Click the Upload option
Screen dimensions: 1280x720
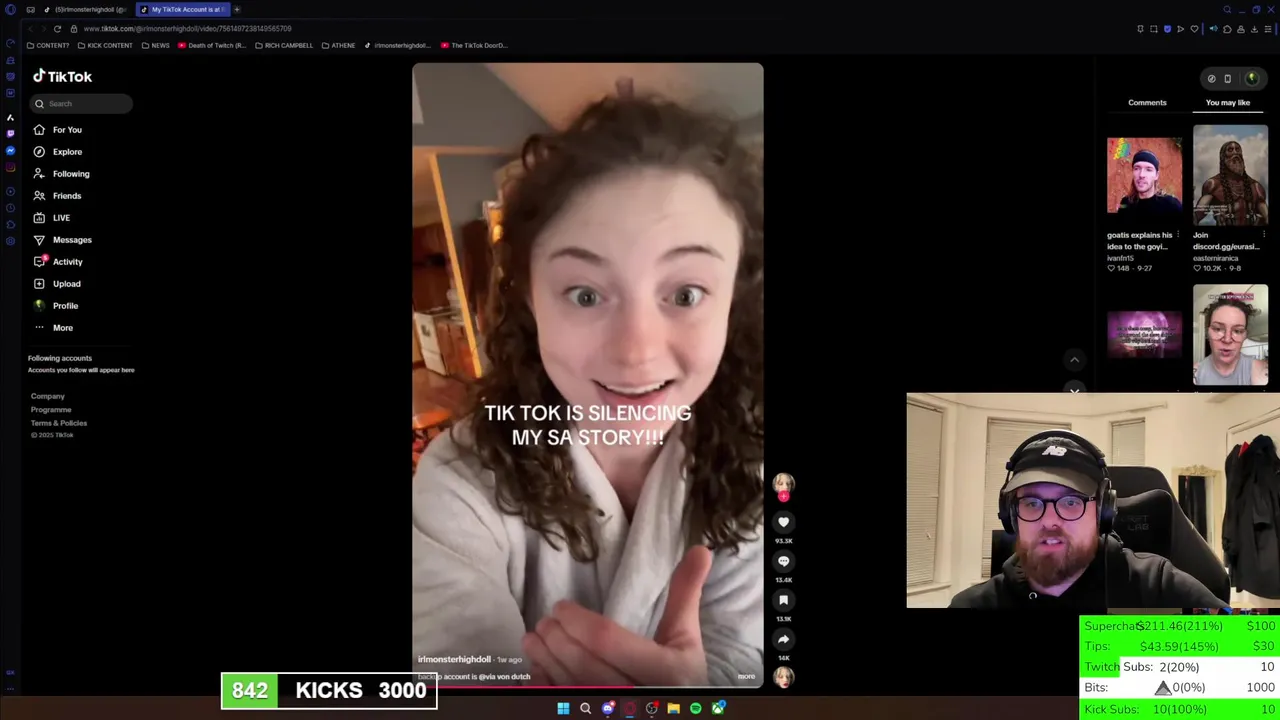coord(56,284)
